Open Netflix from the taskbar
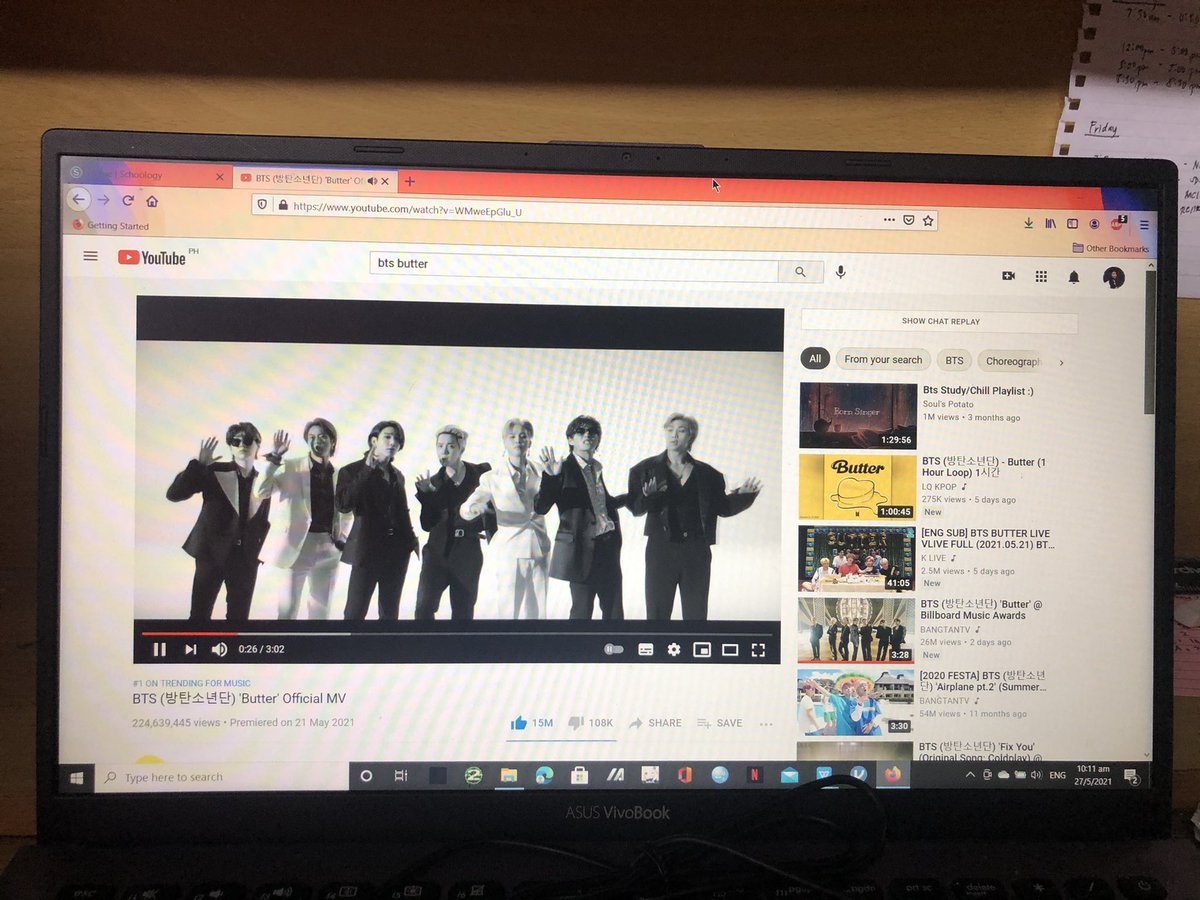This screenshot has height=900, width=1200. point(753,774)
